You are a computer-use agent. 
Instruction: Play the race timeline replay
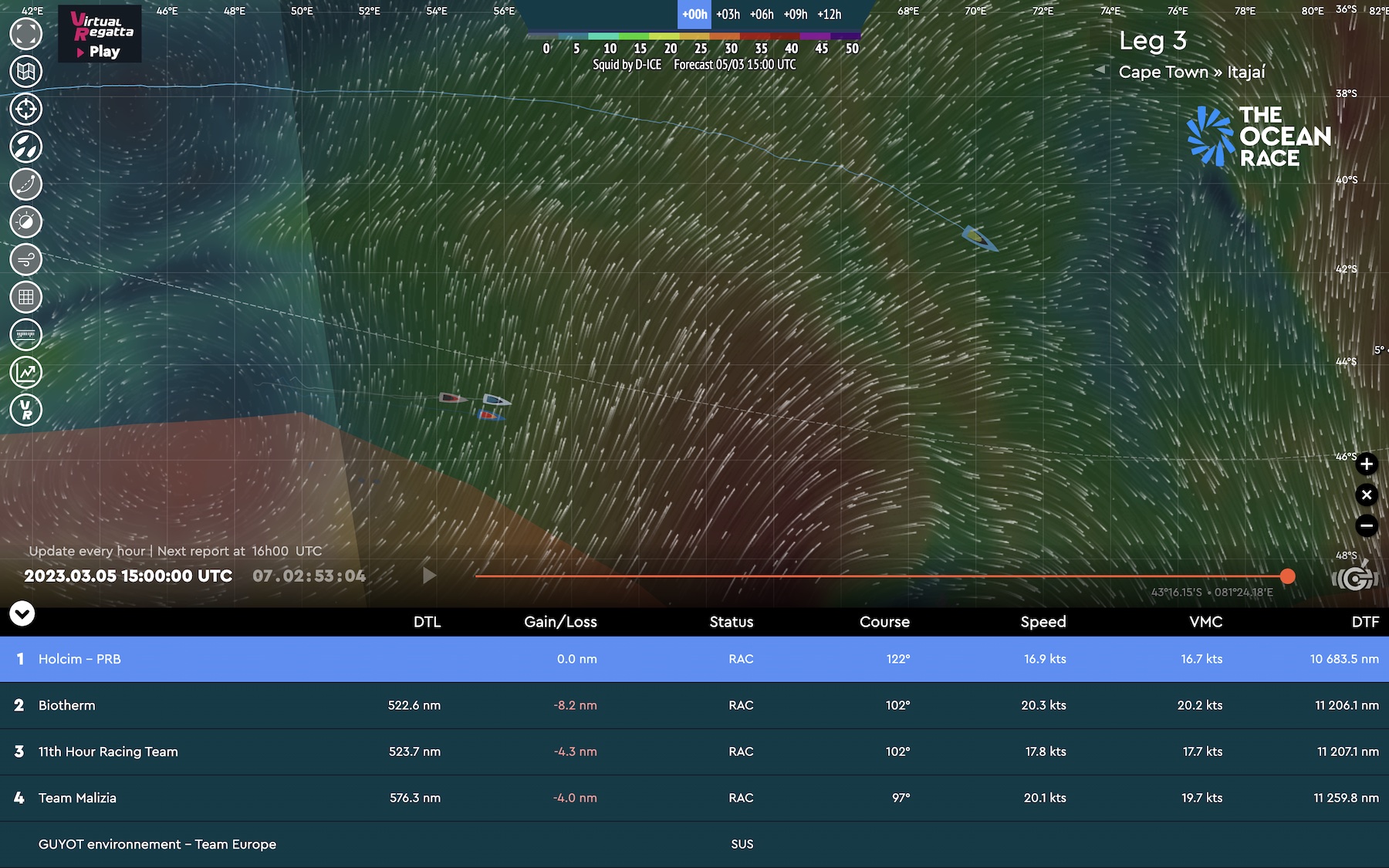[x=430, y=576]
